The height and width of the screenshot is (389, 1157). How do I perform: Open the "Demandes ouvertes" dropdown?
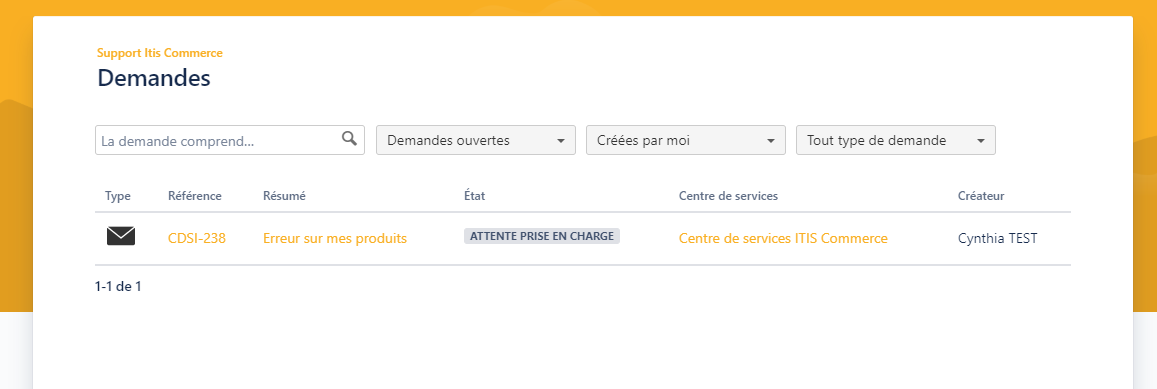pyautogui.click(x=476, y=140)
